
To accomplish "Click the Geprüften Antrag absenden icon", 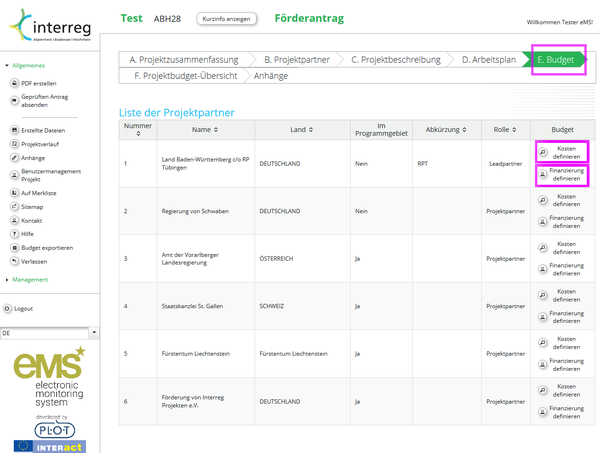I will (x=12, y=100).
